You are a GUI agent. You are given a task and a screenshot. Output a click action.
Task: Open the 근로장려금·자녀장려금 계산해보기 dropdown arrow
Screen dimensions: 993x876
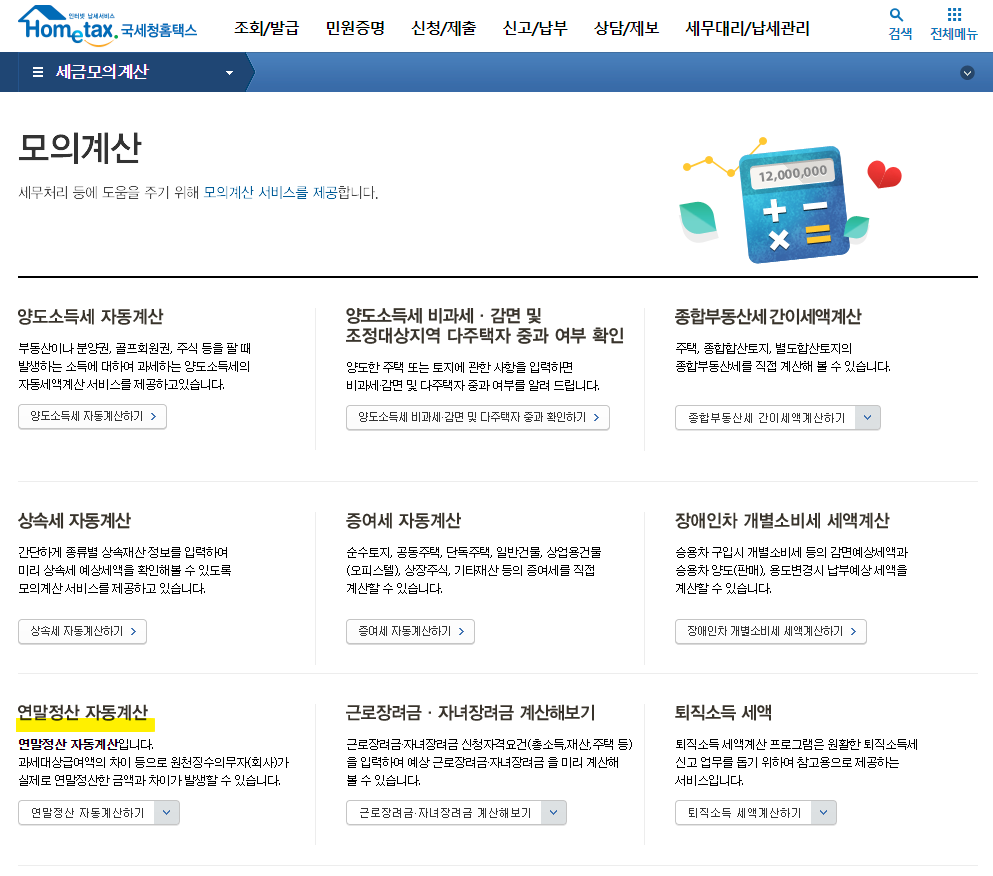pos(553,813)
